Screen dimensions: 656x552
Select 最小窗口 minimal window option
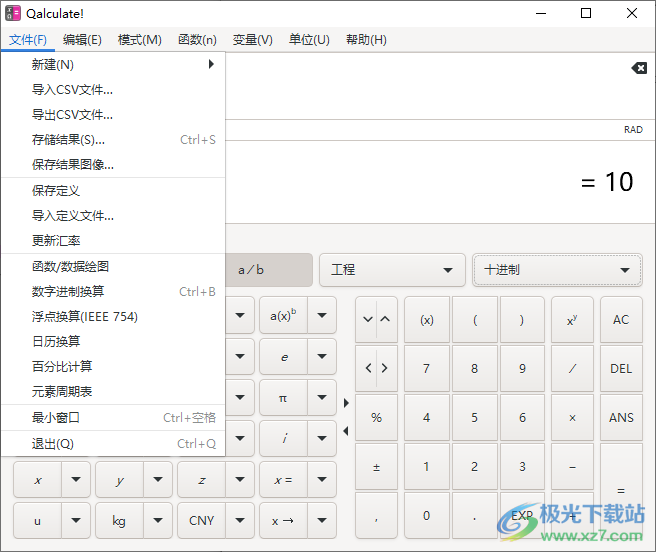pyautogui.click(x=113, y=418)
